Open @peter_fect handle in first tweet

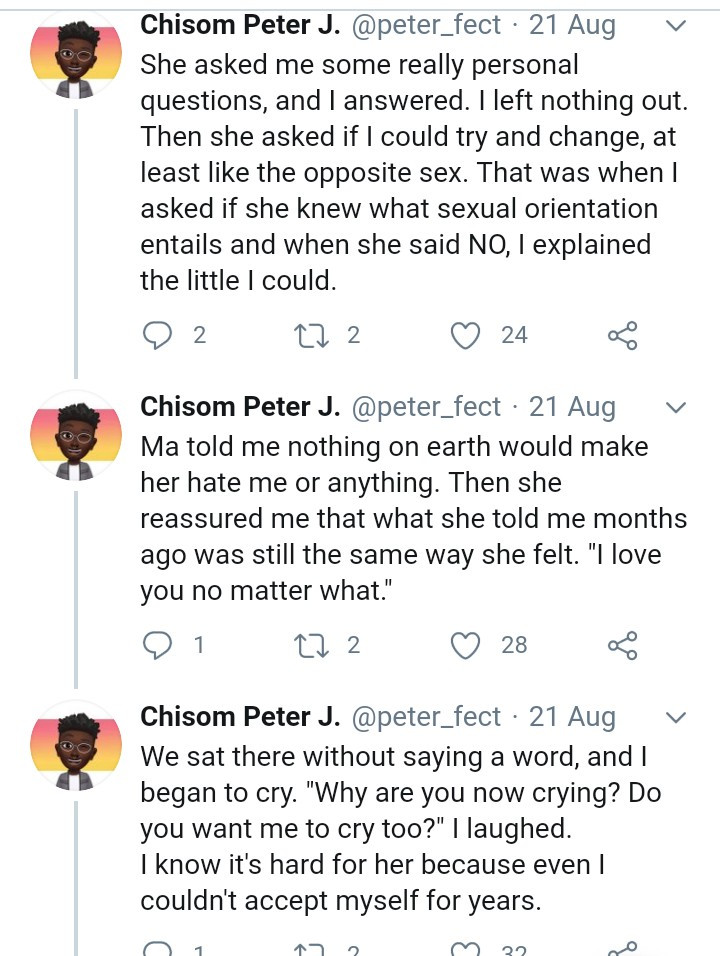click(426, 25)
